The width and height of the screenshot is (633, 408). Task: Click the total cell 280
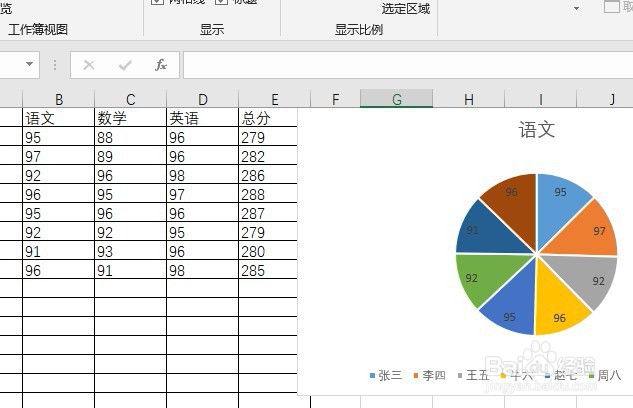pyautogui.click(x=268, y=251)
